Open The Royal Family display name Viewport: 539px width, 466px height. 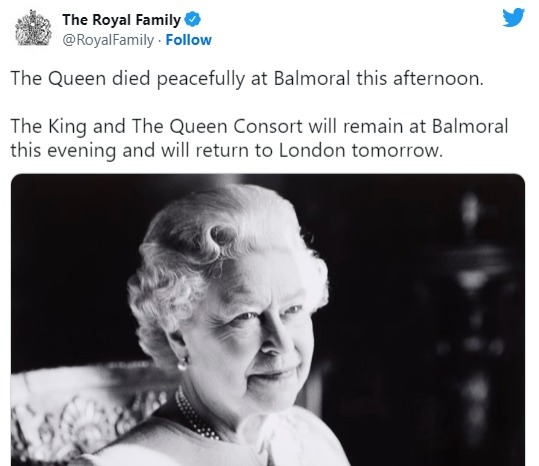click(x=121, y=20)
